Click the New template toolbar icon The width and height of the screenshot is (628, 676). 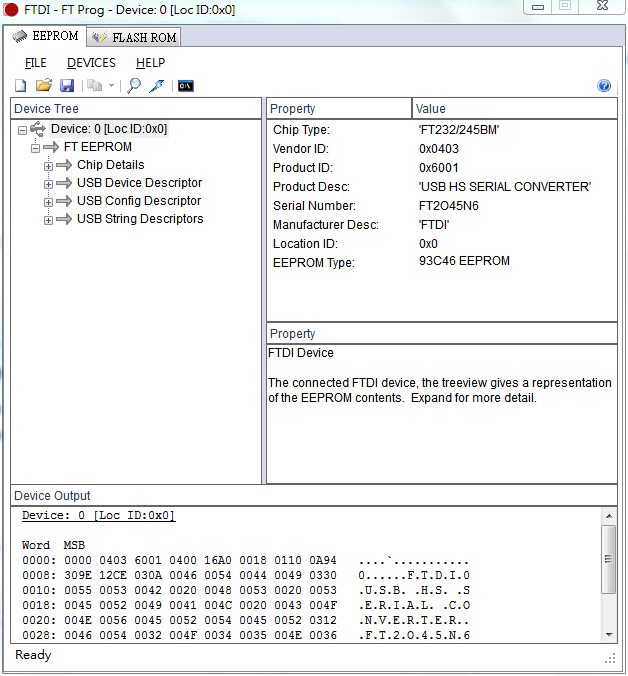20,86
